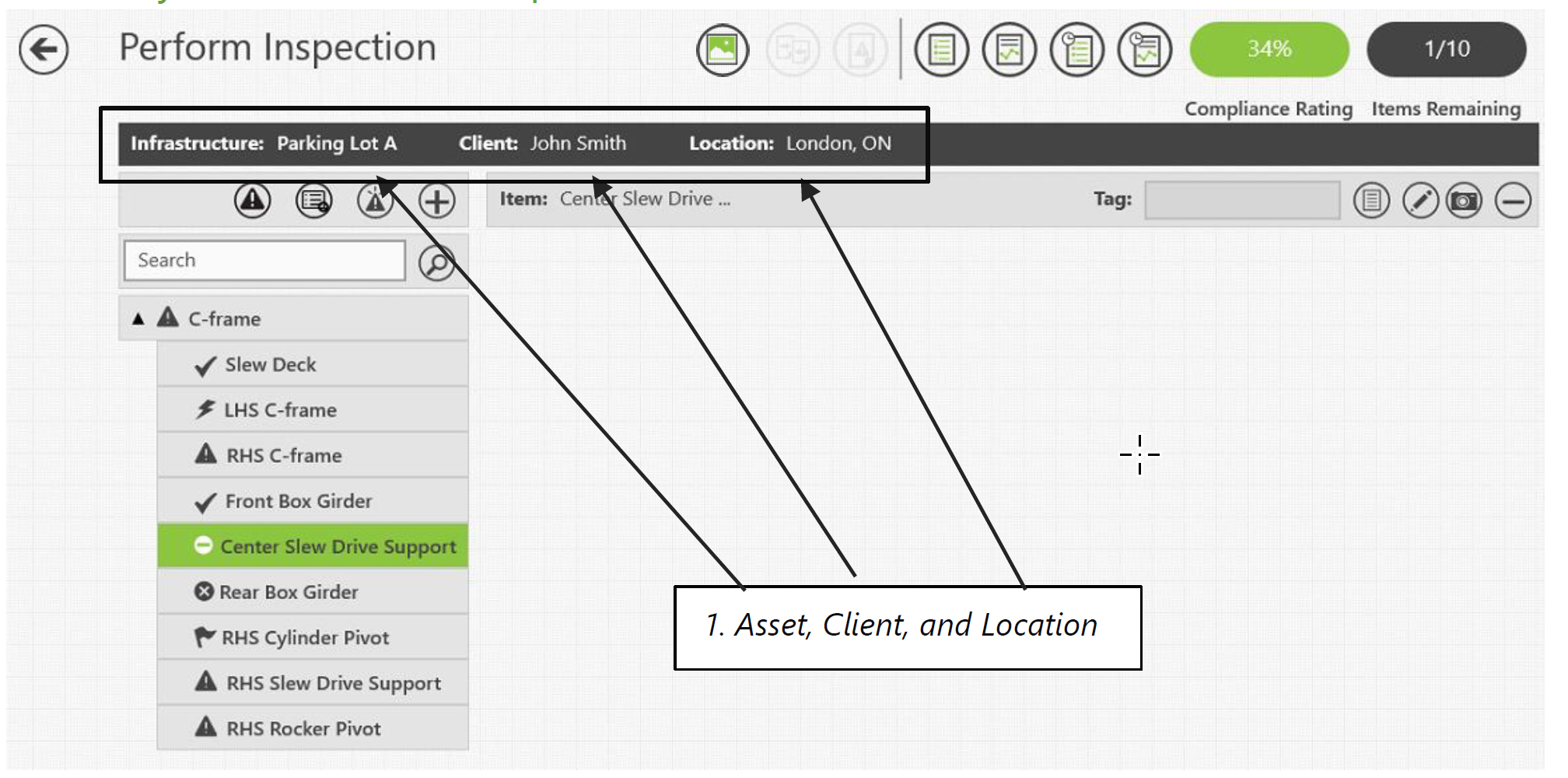Click the 34% Compliance Rating button
The height and width of the screenshot is (778, 1568).
(1269, 49)
